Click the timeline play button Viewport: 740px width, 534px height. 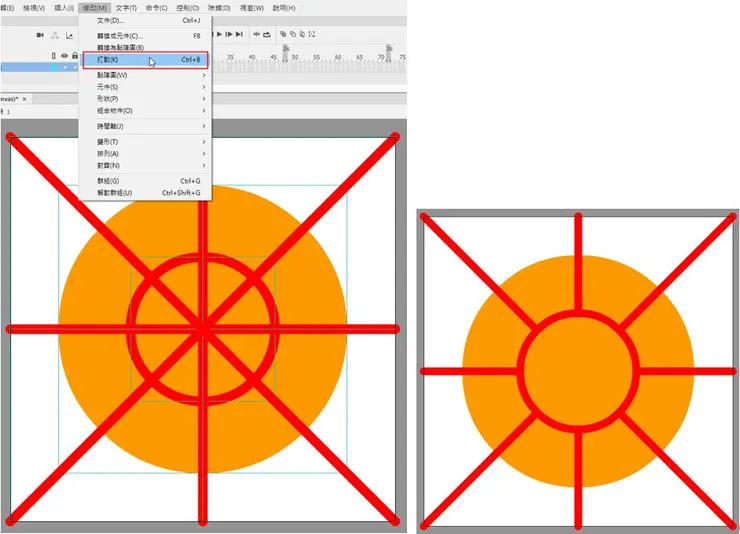click(219, 34)
